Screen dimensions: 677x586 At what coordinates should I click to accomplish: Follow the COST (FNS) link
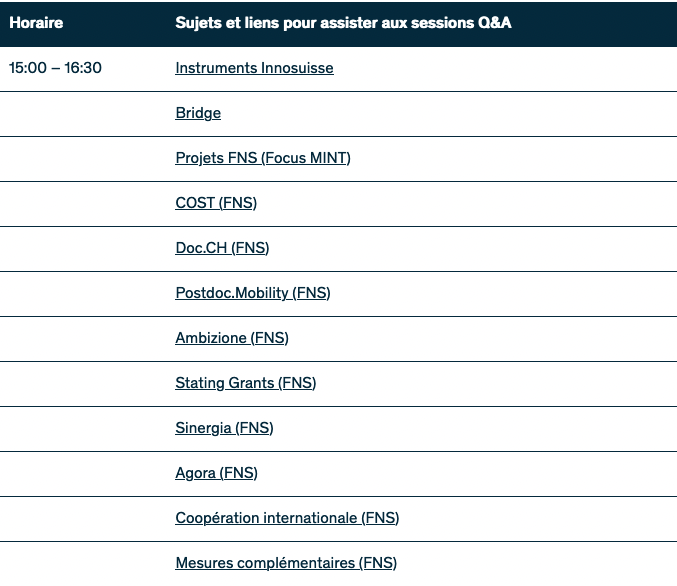[216, 203]
